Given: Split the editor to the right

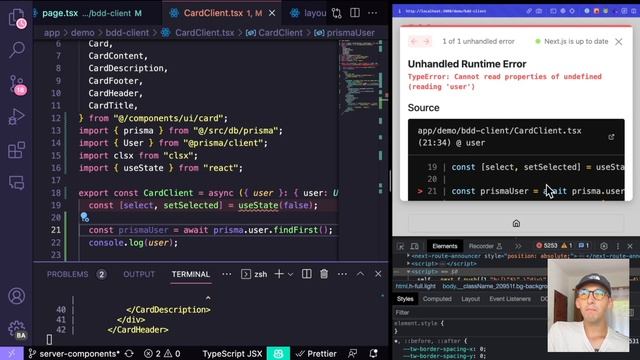Looking at the screenshot, I should pos(355,13).
